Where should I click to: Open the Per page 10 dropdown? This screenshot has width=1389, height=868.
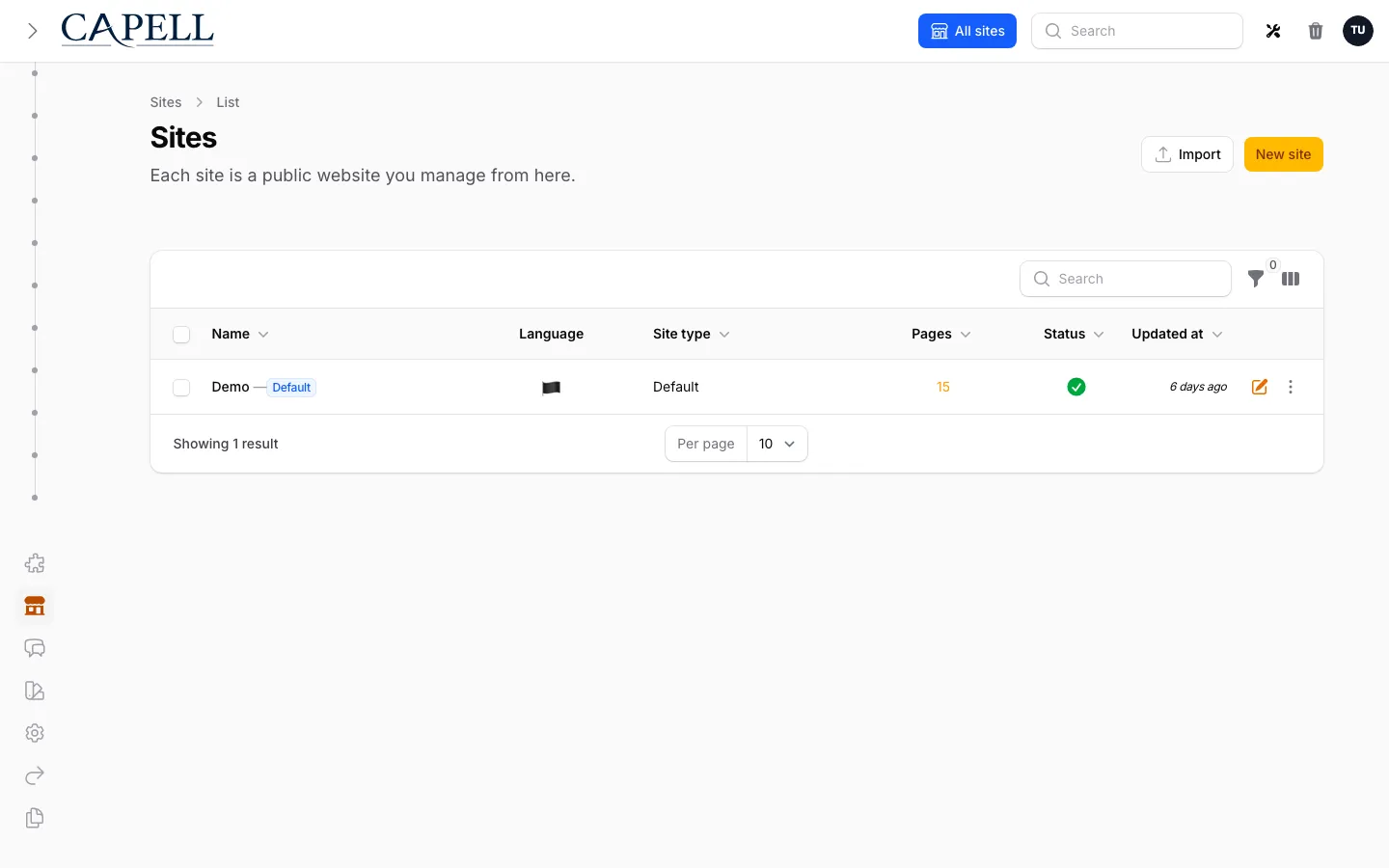(x=777, y=444)
